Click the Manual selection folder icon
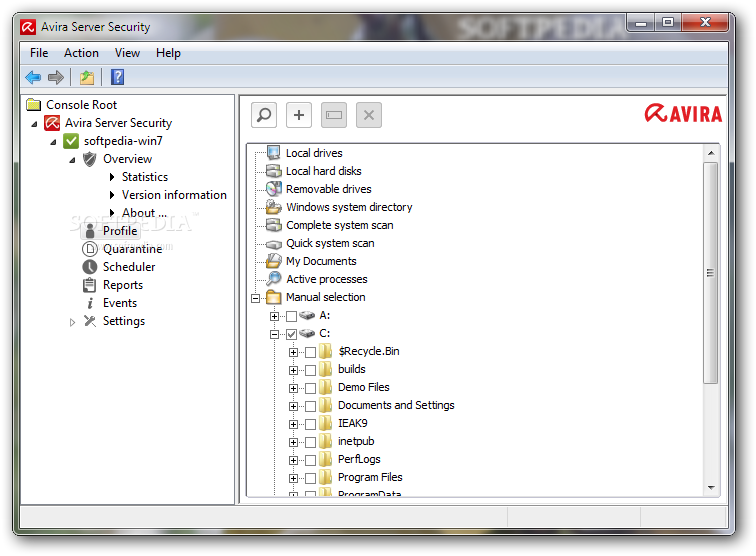Image resolution: width=756 pixels, height=556 pixels. pyautogui.click(x=273, y=297)
